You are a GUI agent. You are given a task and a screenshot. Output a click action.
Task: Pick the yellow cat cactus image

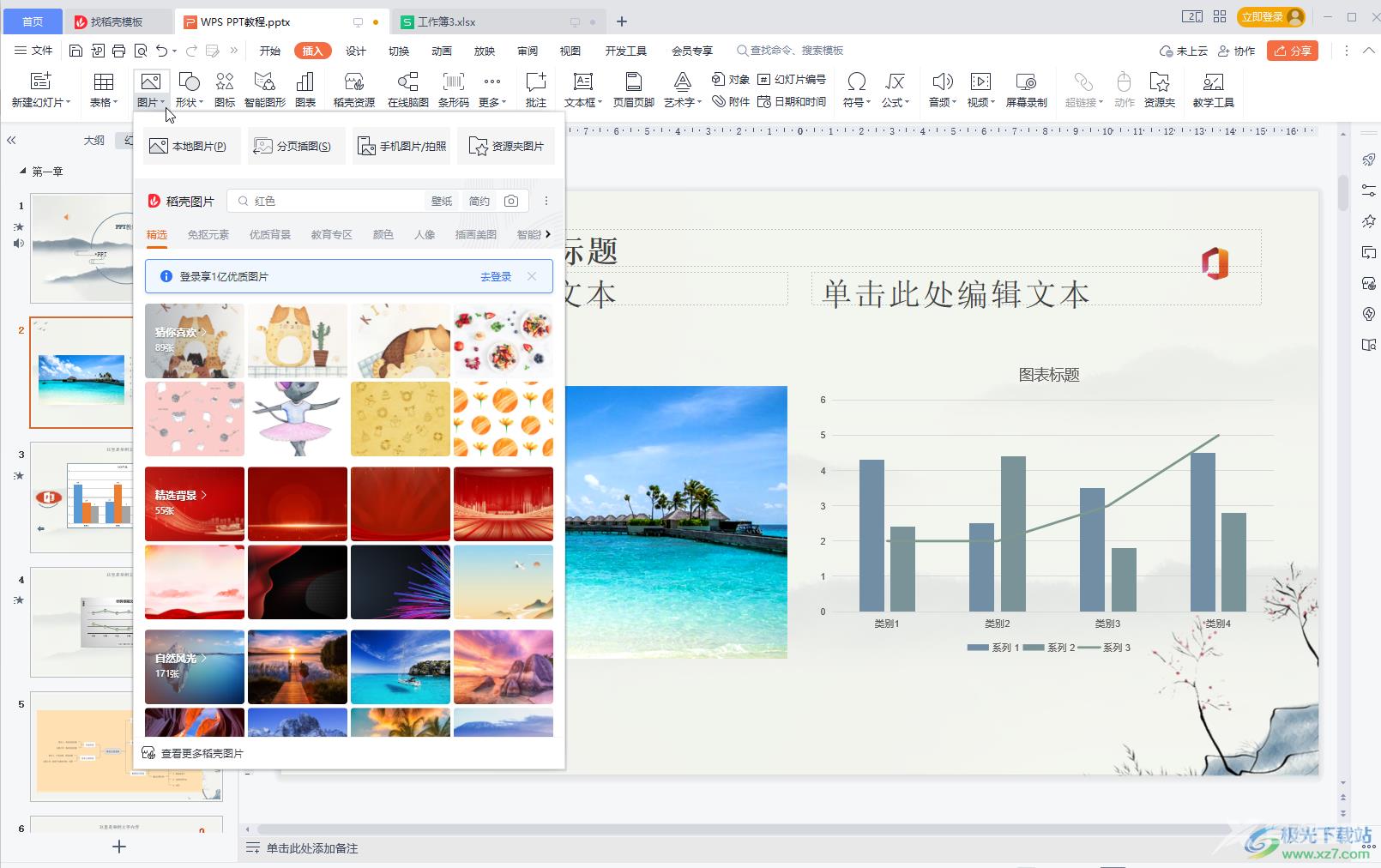298,341
